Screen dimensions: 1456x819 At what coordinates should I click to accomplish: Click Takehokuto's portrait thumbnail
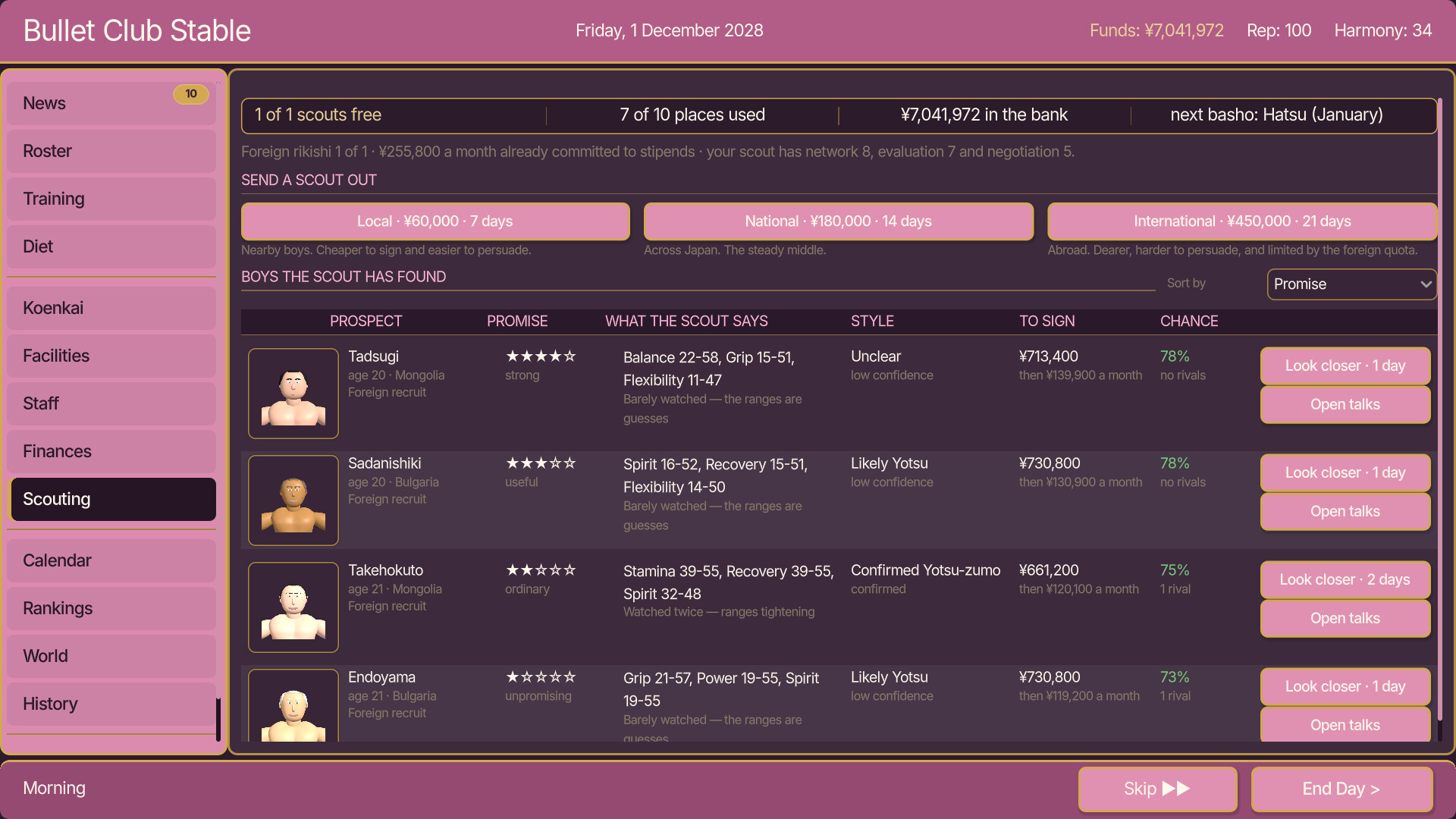tap(293, 607)
